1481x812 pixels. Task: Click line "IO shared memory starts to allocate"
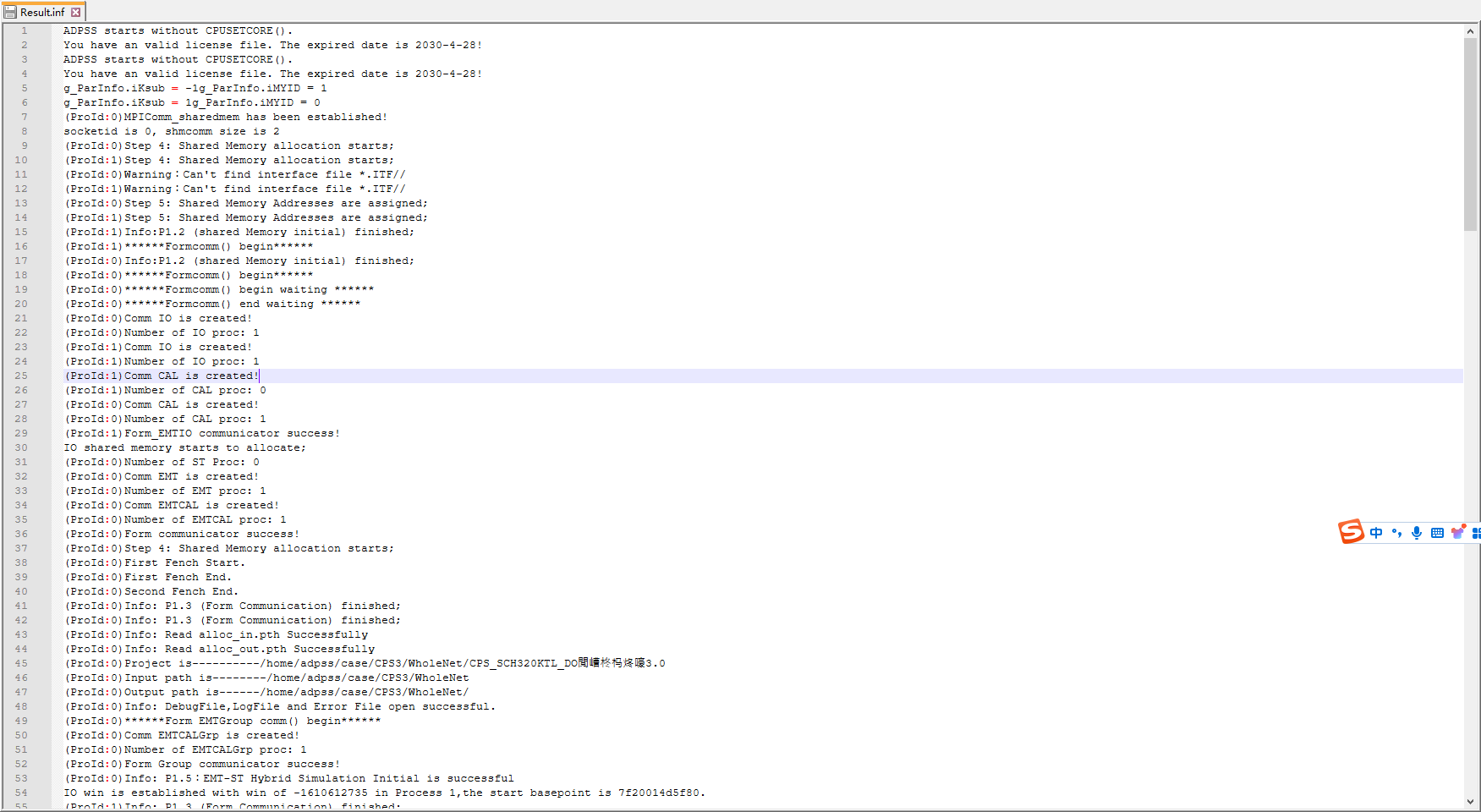click(x=184, y=447)
